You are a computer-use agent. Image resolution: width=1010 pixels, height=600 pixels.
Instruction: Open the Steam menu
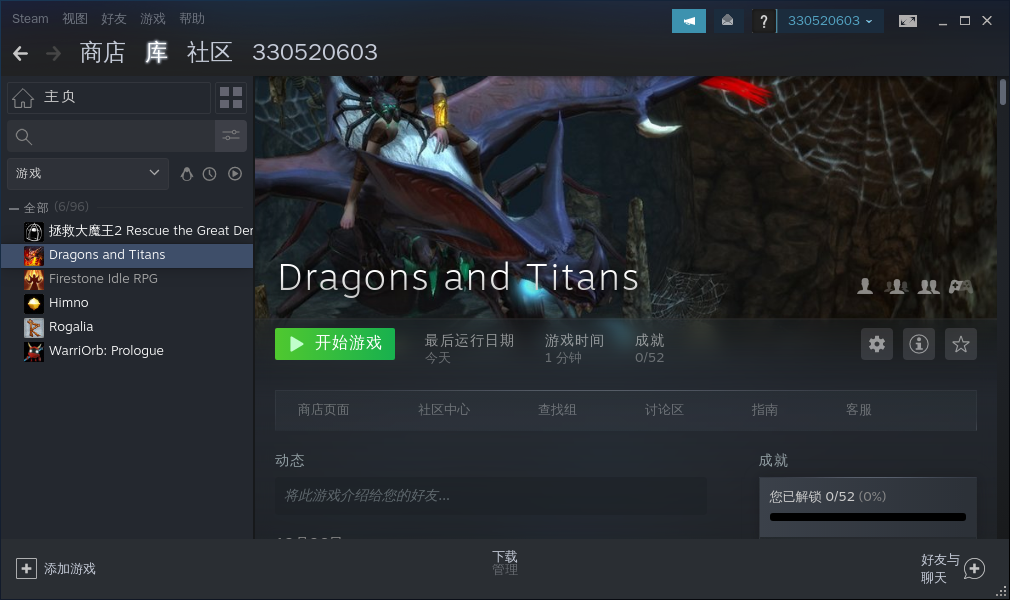coord(30,19)
